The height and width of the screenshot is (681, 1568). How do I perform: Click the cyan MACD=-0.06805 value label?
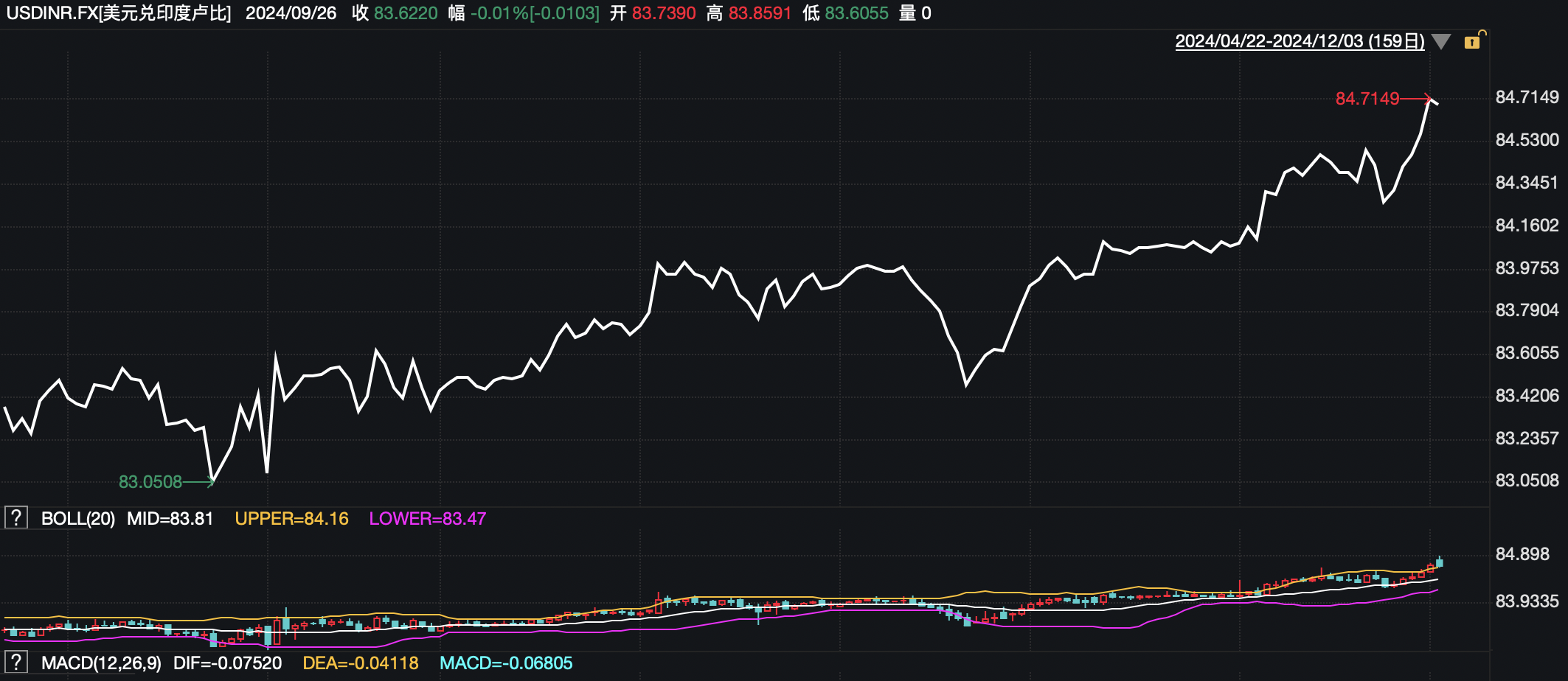click(506, 663)
